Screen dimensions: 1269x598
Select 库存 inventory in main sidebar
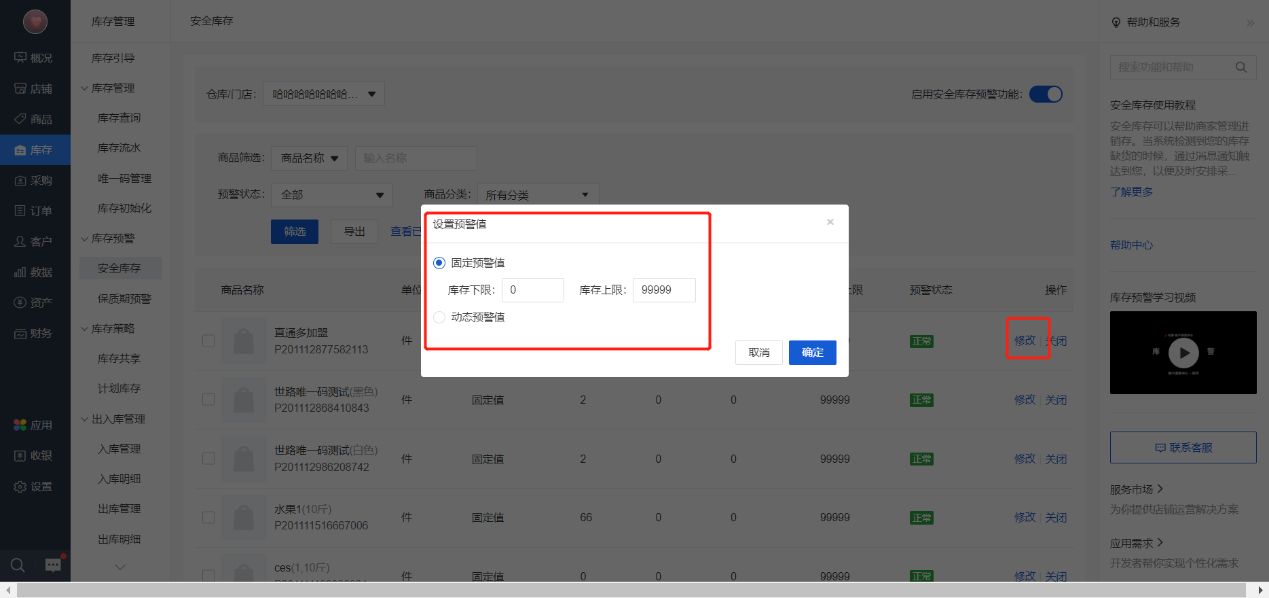pos(34,150)
